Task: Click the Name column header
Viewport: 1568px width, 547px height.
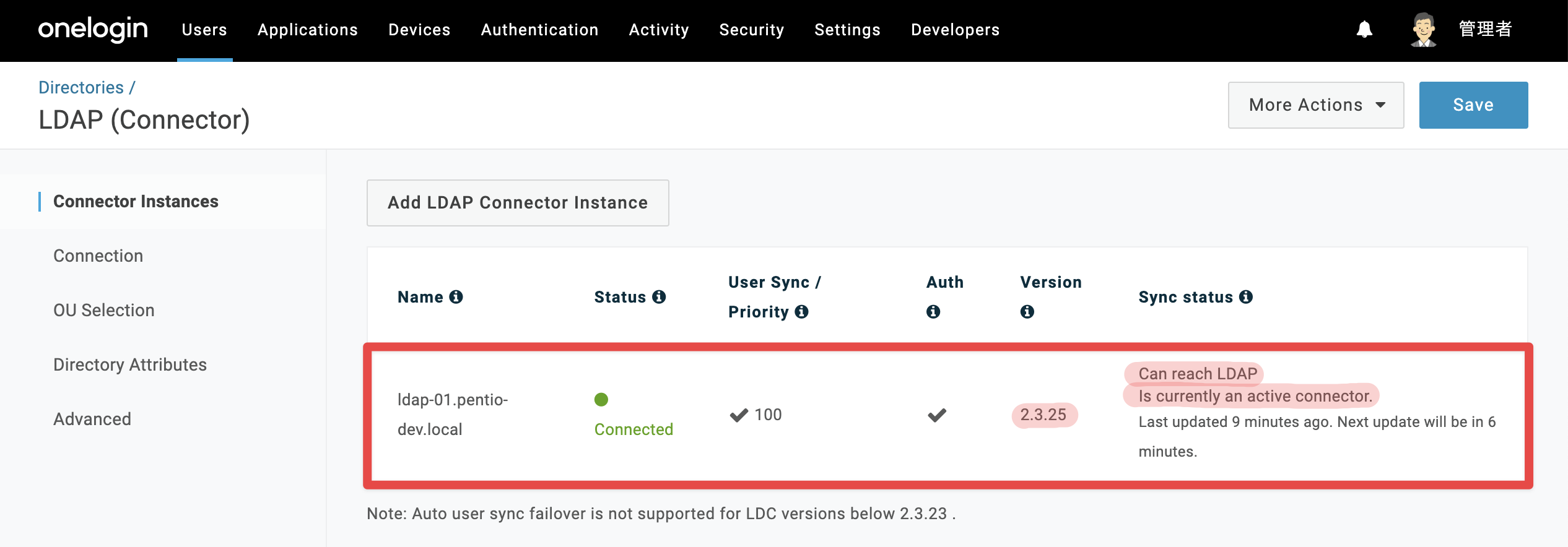Action: coord(420,297)
